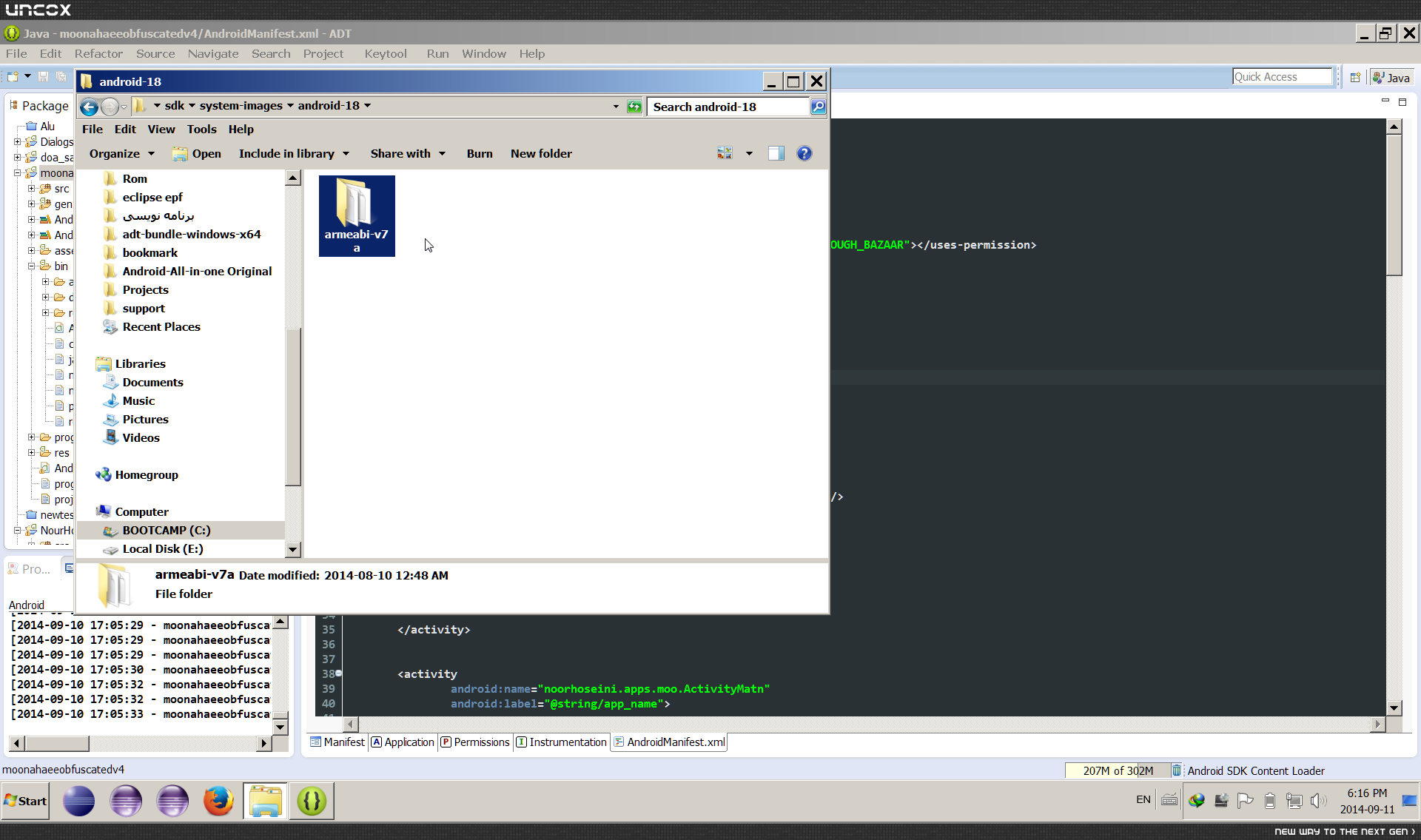
Task: Select the armeabi-v7a folder icon
Action: [x=357, y=216]
